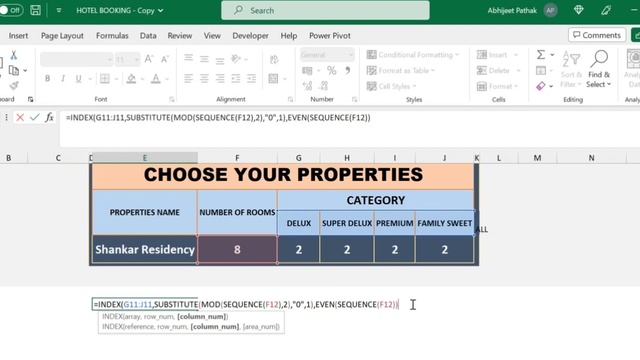Image resolution: width=640 pixels, height=360 pixels.
Task: Open Cell Styles menu
Action: (391, 86)
